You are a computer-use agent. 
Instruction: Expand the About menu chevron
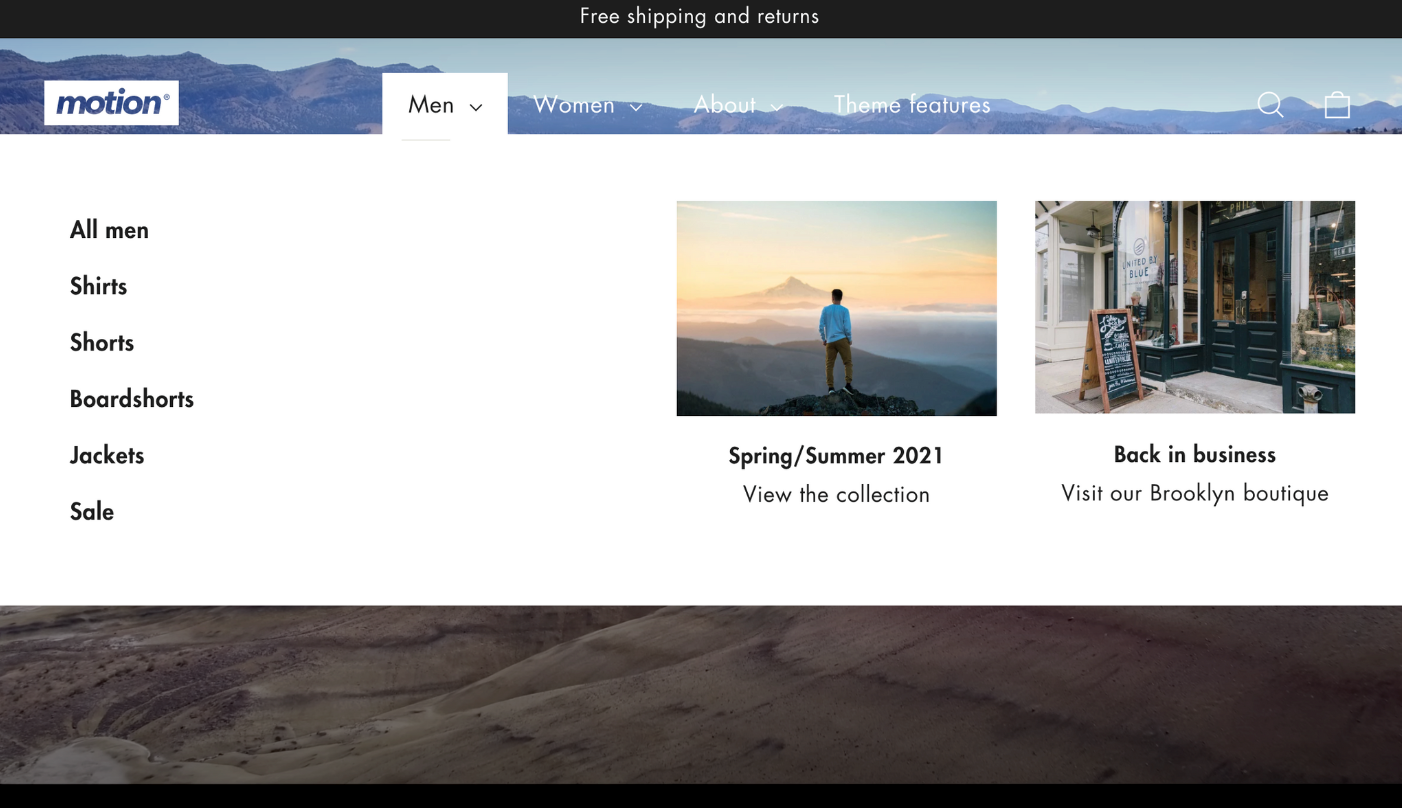[x=777, y=107]
